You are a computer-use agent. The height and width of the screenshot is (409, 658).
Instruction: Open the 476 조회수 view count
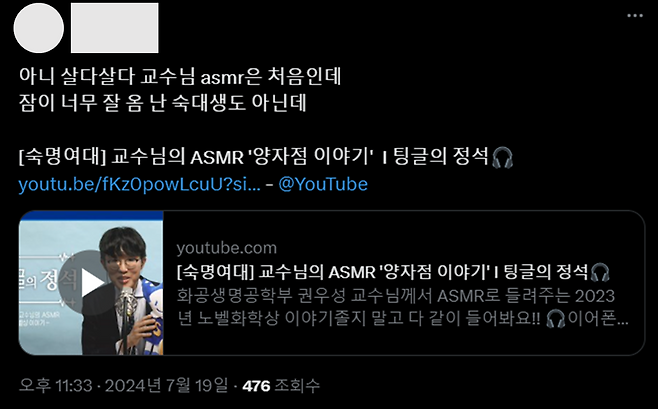click(x=281, y=385)
